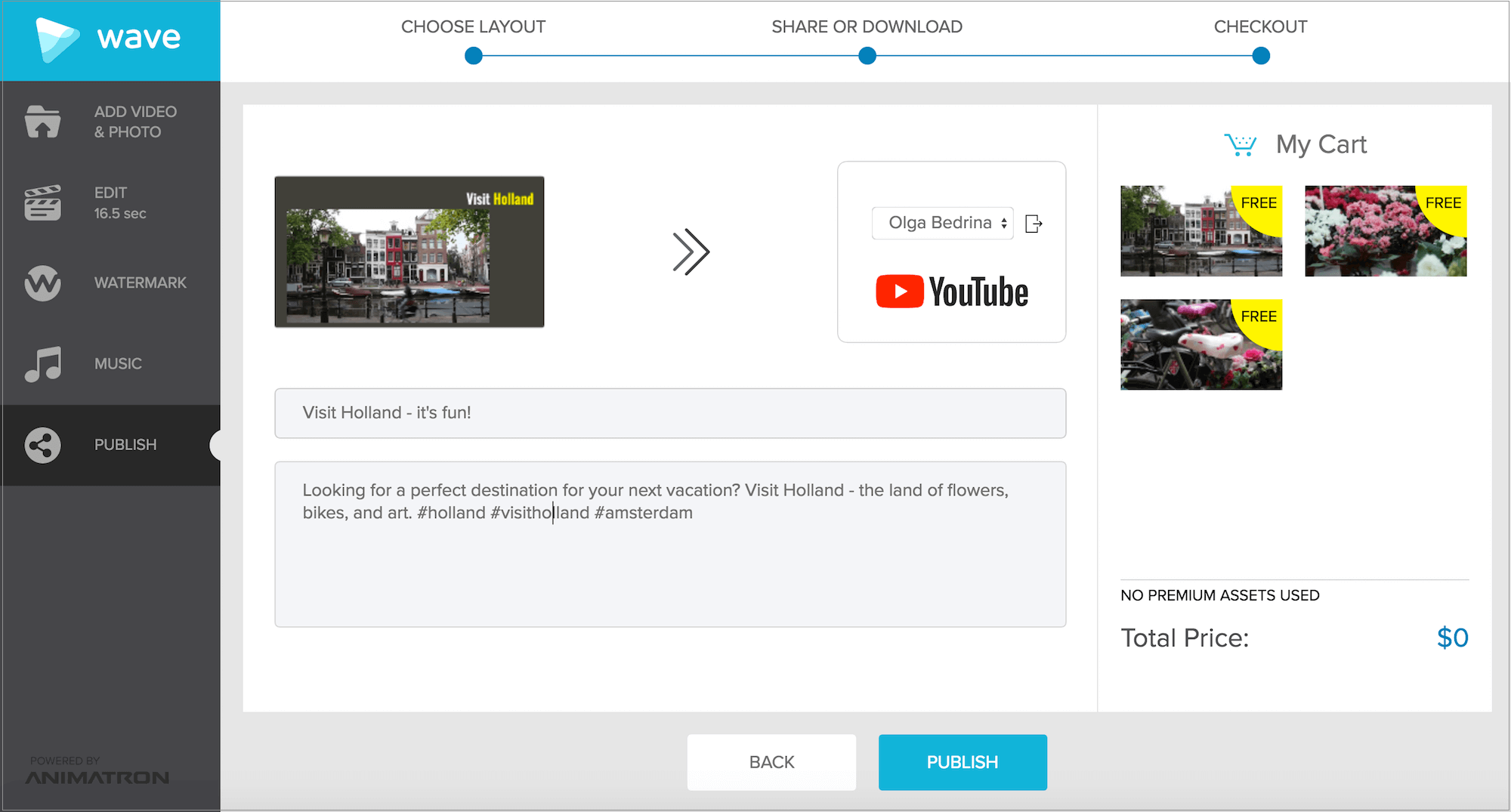Select the canal houses cart thumbnail
Screen dimensions: 1511x812
pos(1201,231)
